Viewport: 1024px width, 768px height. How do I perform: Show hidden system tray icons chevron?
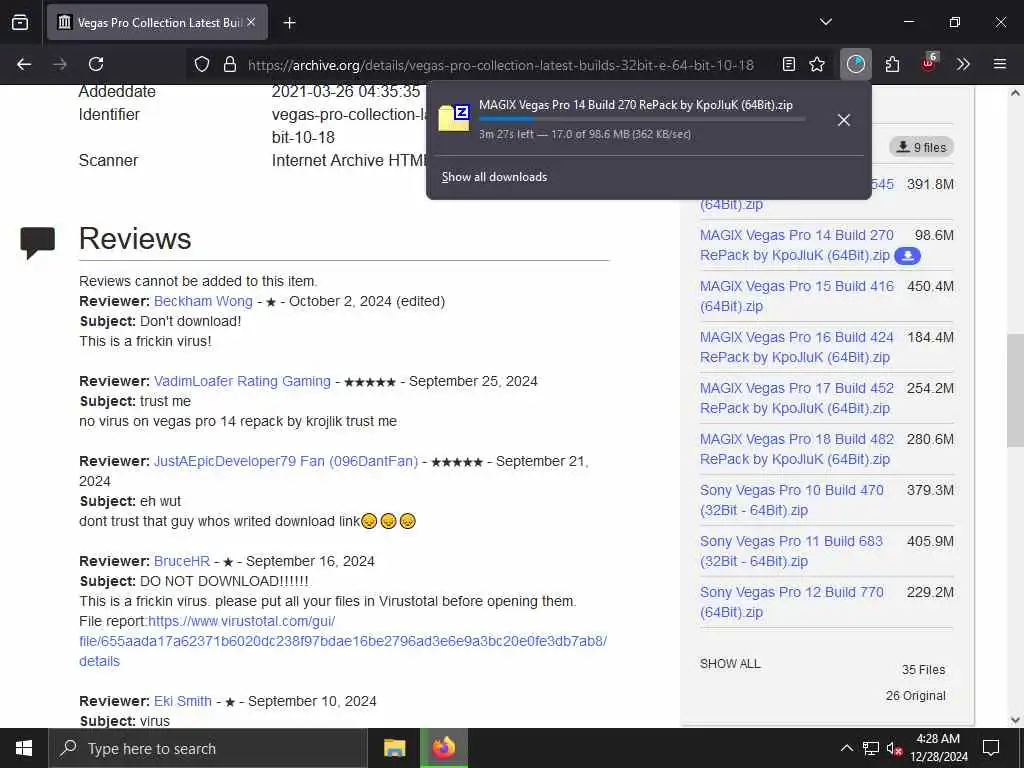pos(846,748)
